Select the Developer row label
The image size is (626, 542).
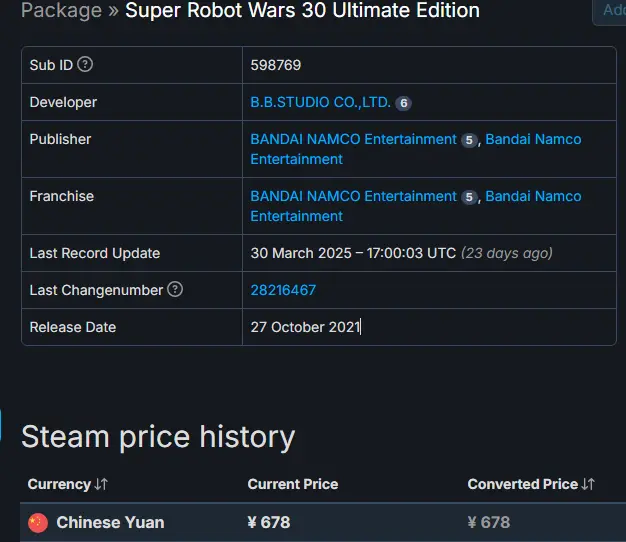63,103
